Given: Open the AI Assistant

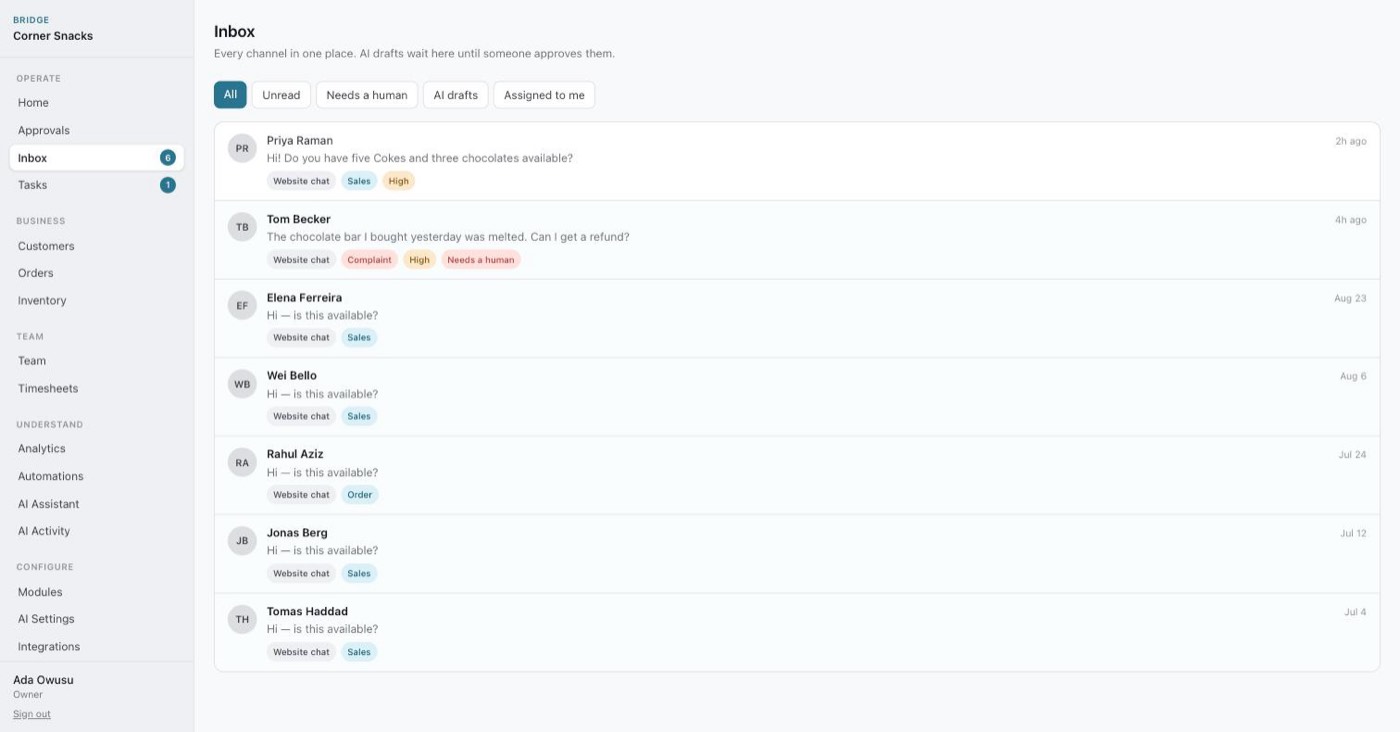Looking at the screenshot, I should coord(97,504).
